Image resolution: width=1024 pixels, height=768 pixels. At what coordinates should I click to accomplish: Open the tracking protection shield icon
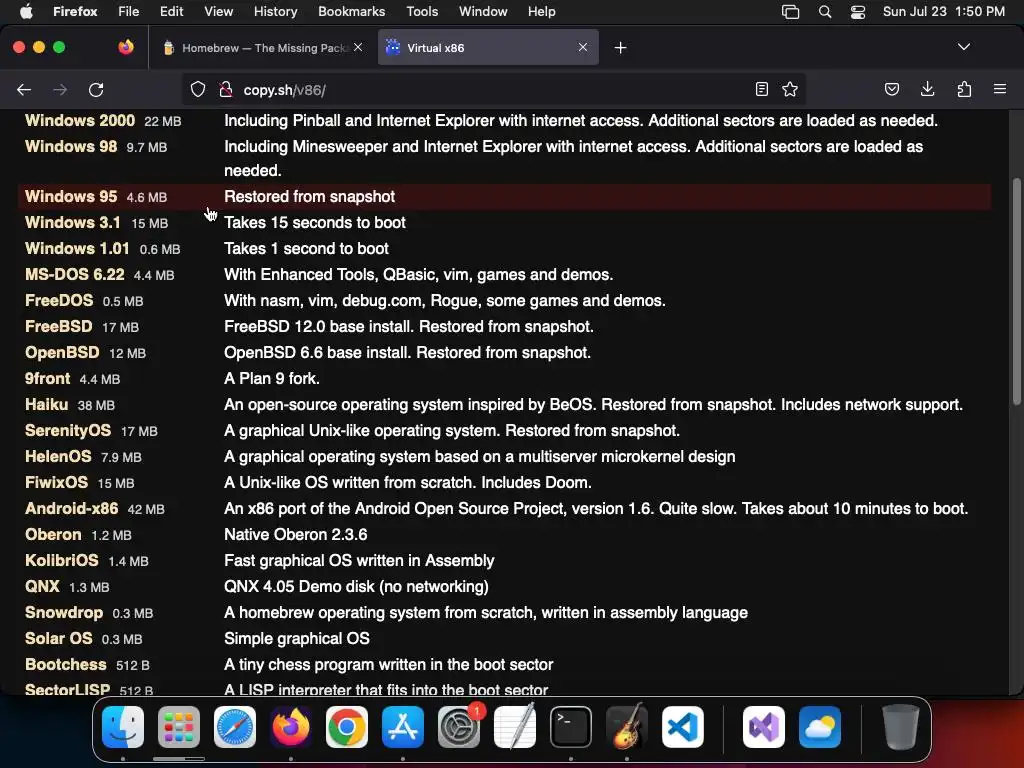(x=198, y=89)
